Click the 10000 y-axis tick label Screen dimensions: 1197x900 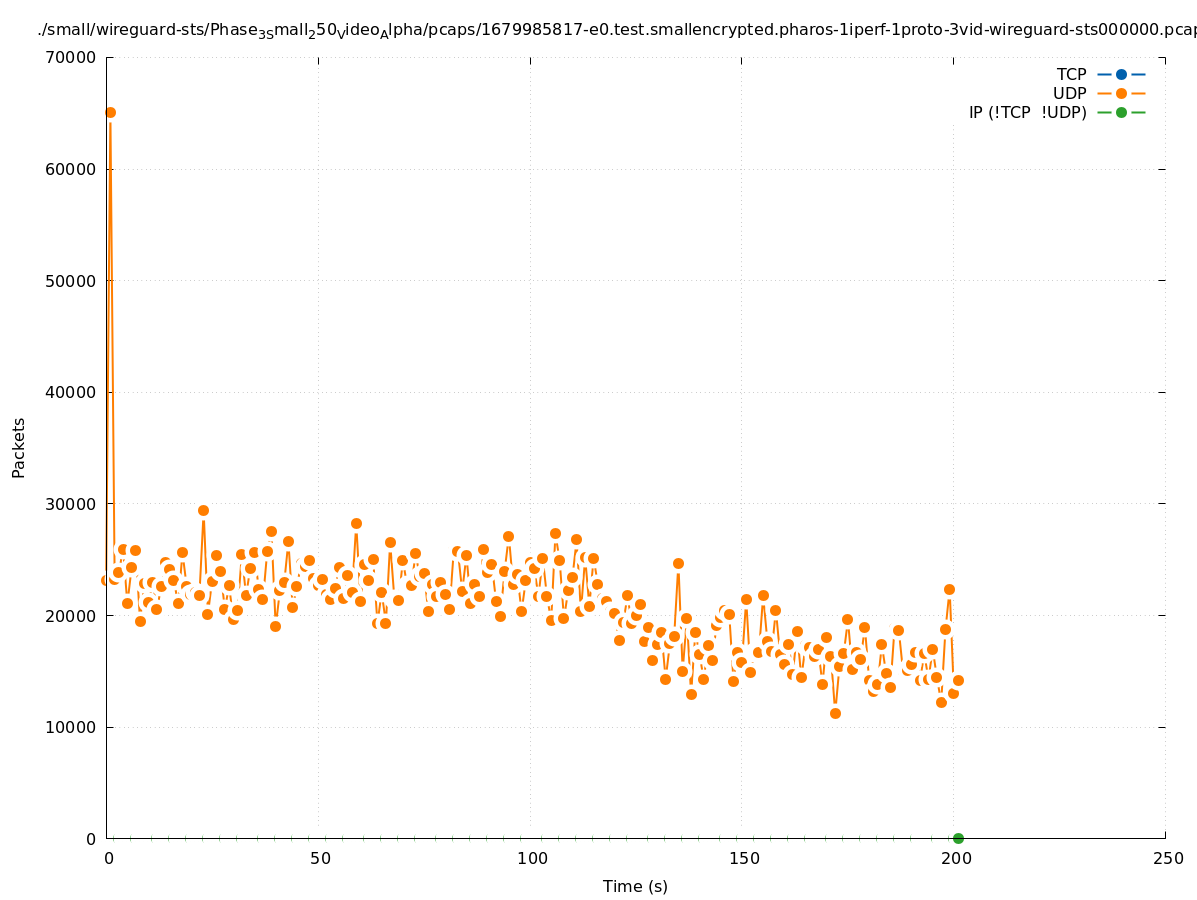point(70,727)
